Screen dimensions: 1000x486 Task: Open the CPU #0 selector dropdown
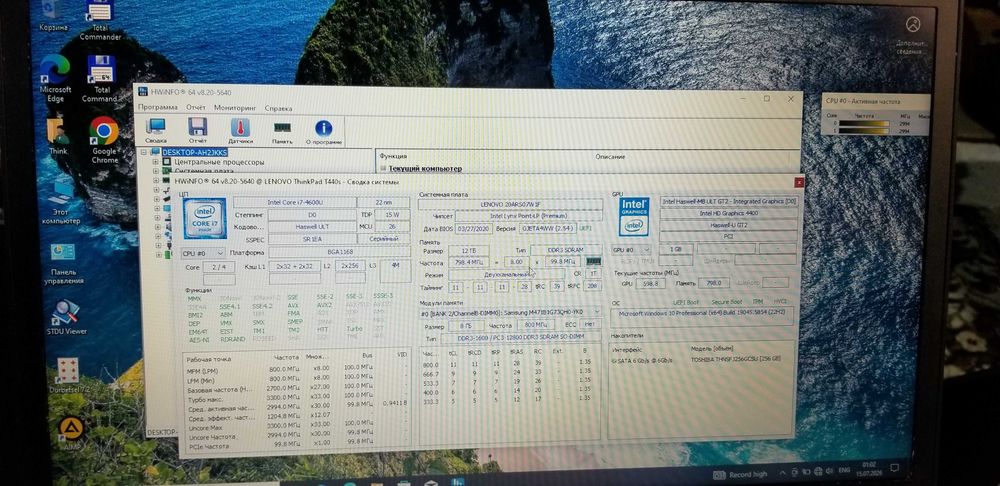[203, 253]
